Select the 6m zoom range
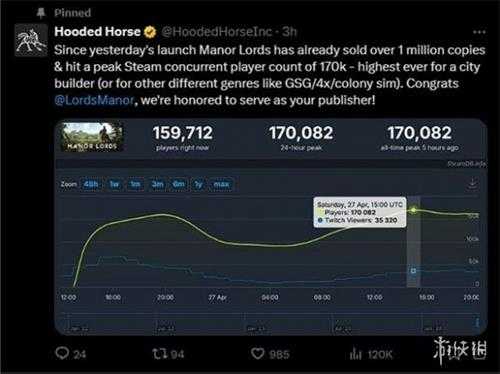The image size is (500, 374). [x=179, y=184]
